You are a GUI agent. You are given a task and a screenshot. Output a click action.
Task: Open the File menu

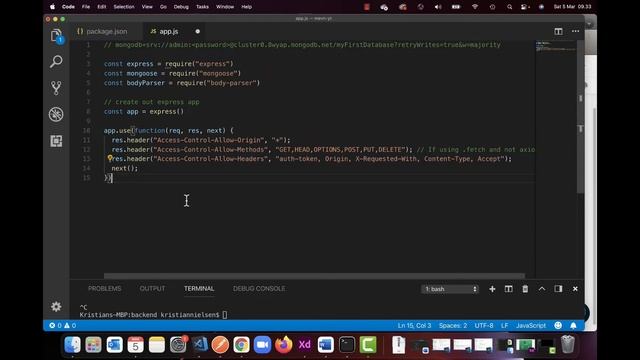click(86, 7)
